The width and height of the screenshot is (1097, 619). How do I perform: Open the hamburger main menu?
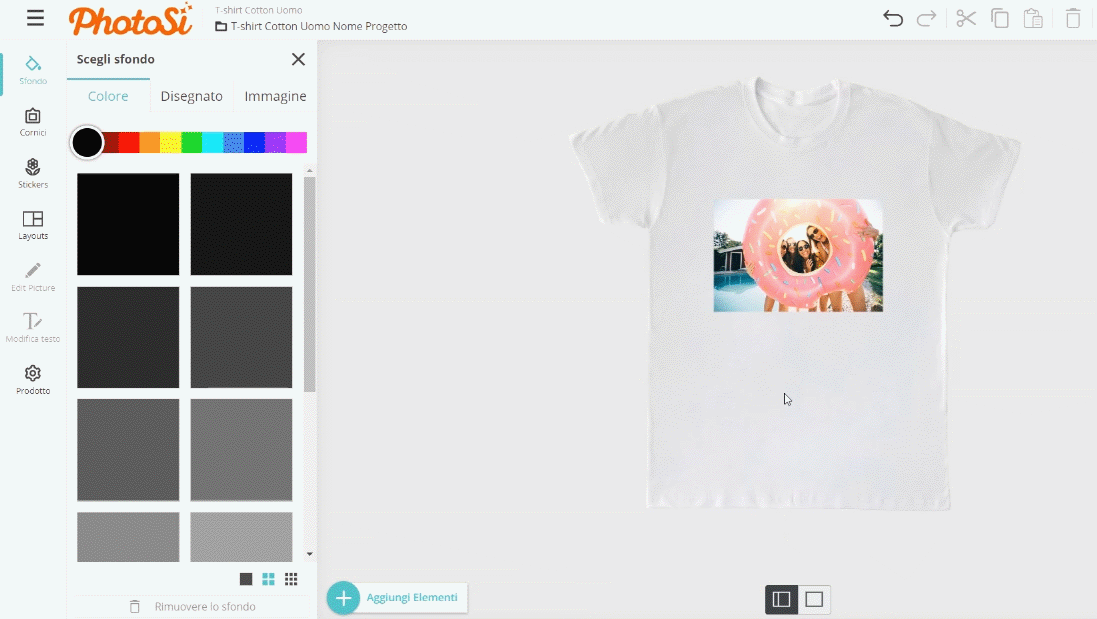pyautogui.click(x=35, y=18)
